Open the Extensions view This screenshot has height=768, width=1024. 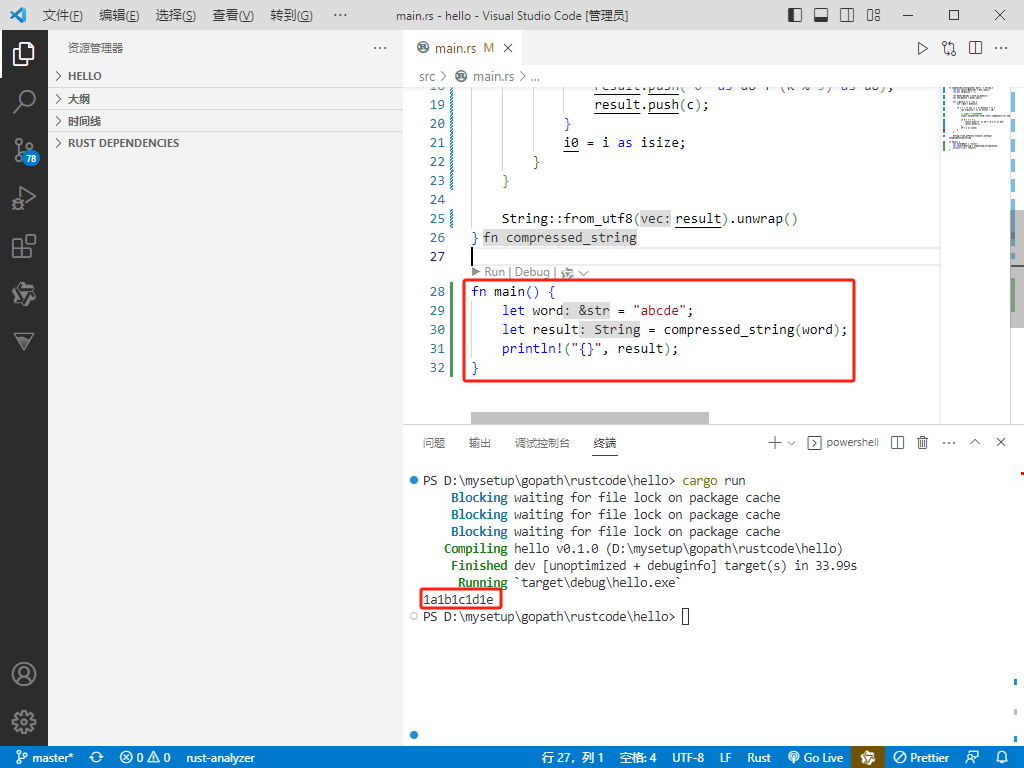(x=24, y=246)
